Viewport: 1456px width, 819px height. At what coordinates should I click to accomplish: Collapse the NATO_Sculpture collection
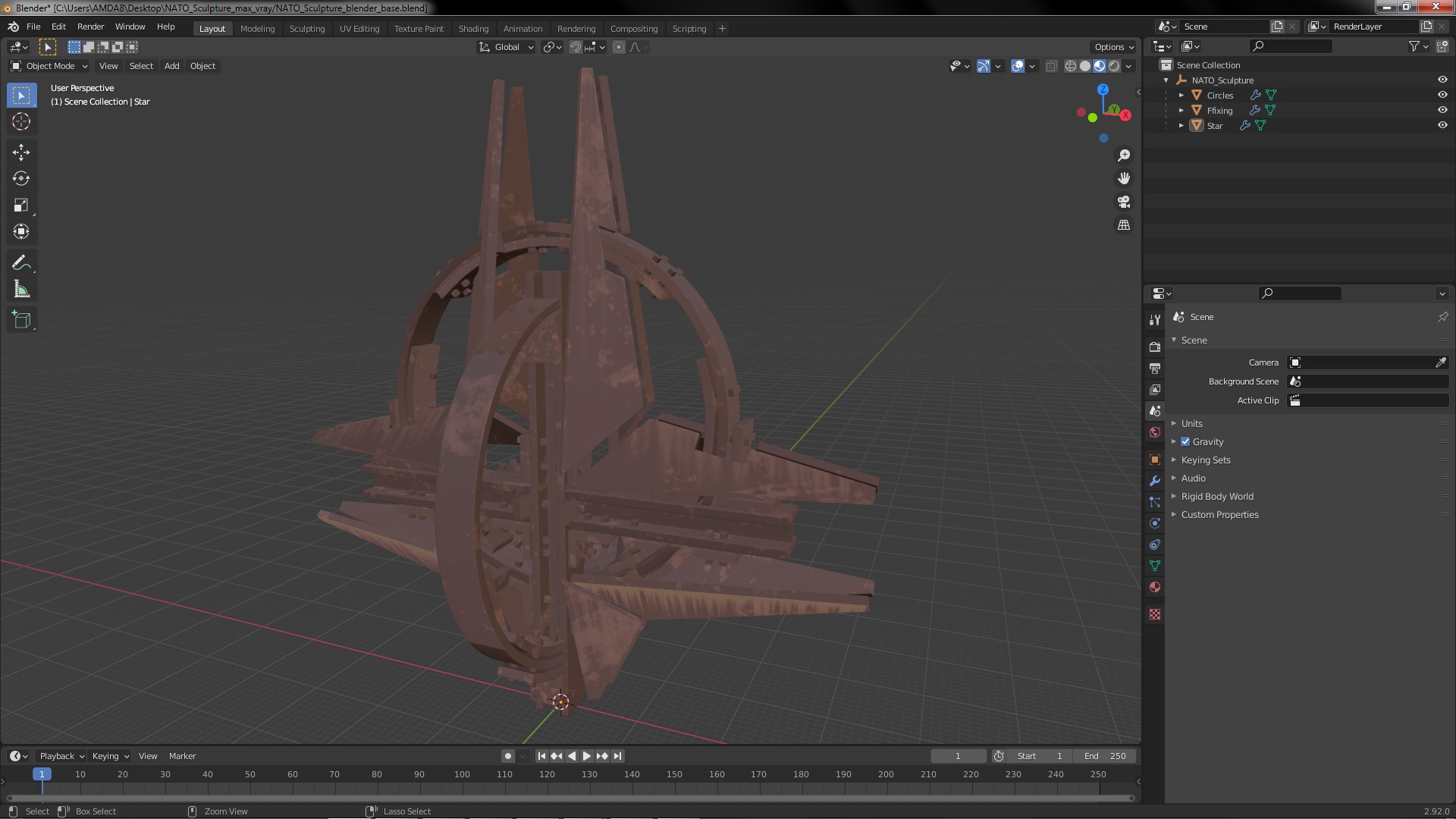coord(1166,80)
